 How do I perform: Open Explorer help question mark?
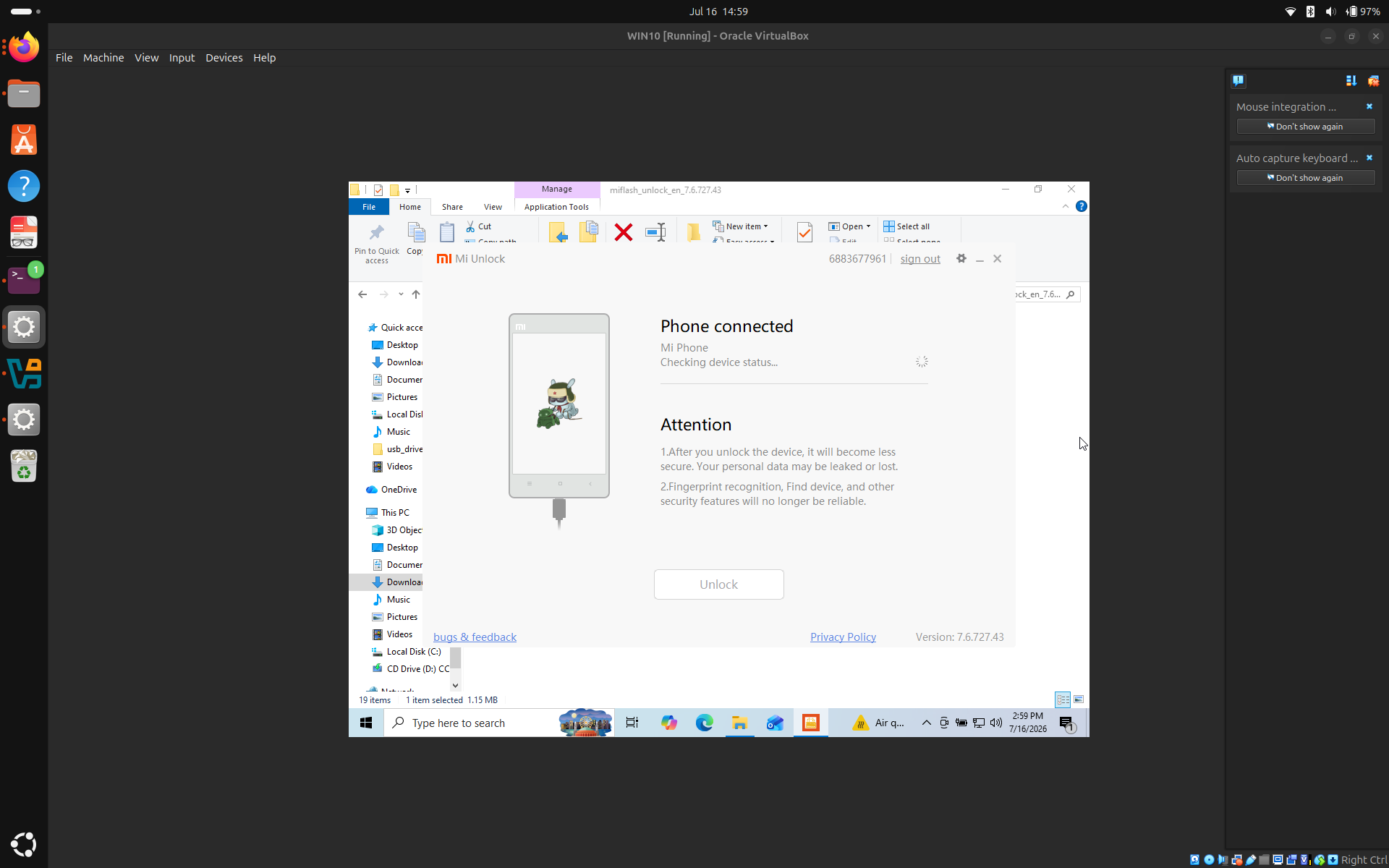[x=1082, y=206]
